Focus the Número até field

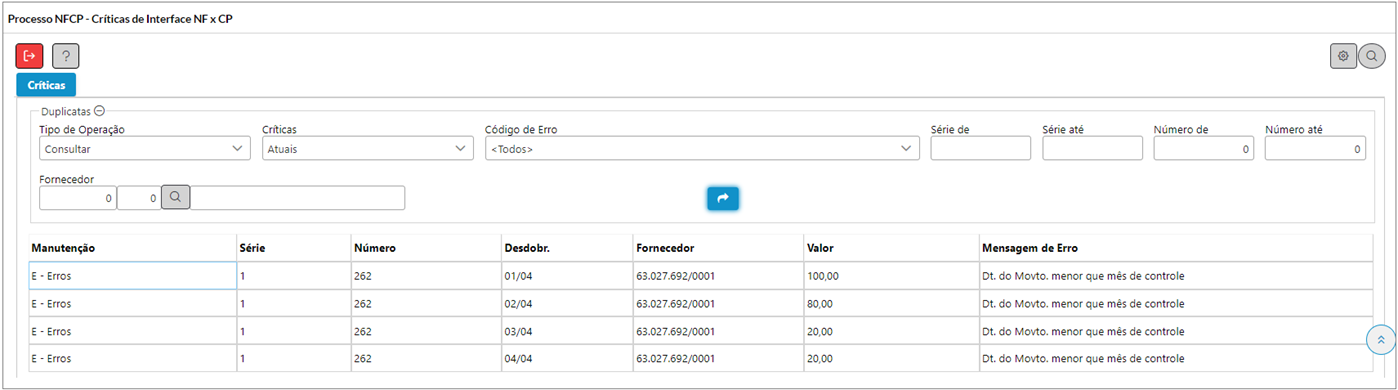click(1315, 148)
